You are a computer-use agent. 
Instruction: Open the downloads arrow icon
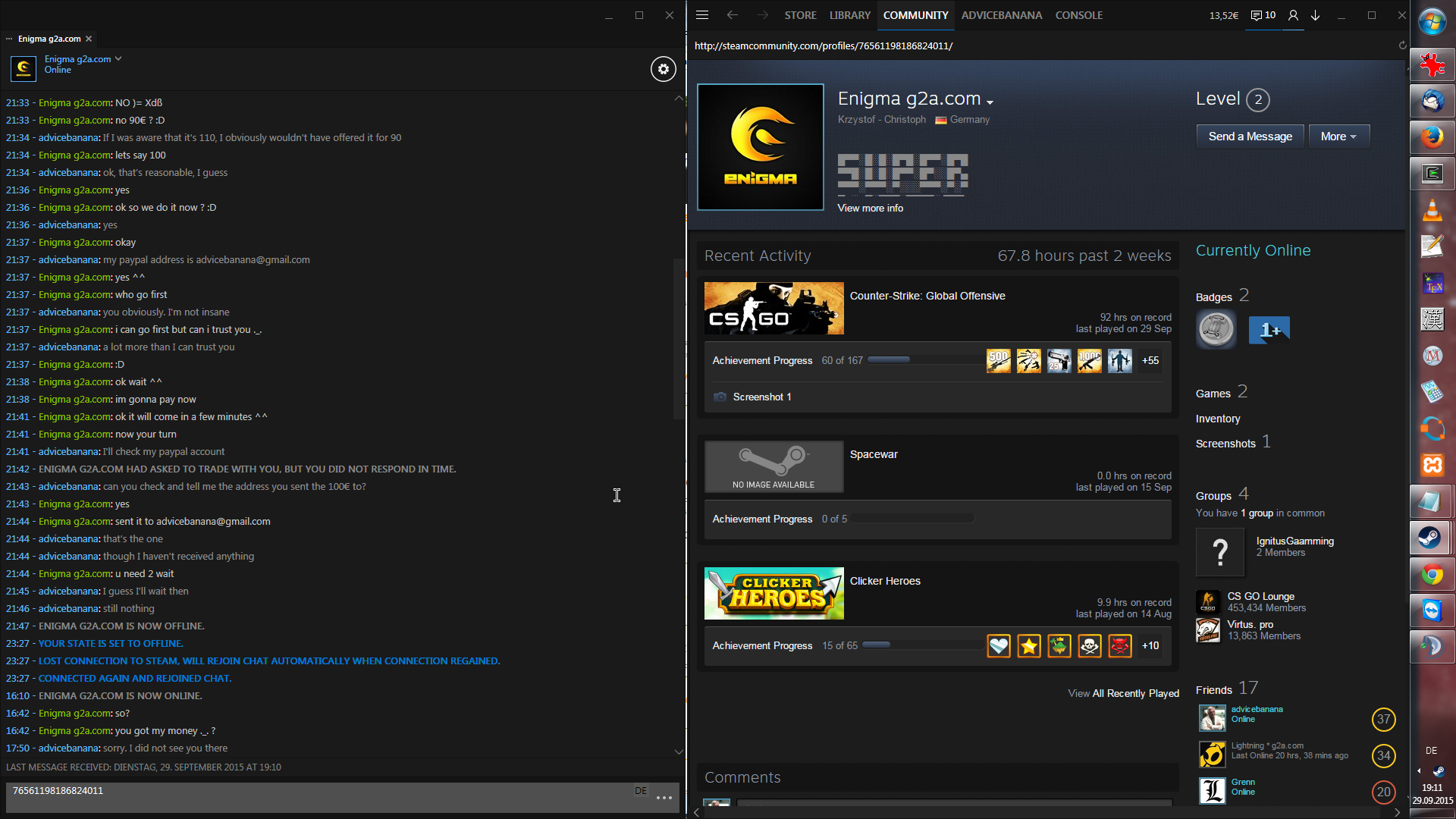1316,15
